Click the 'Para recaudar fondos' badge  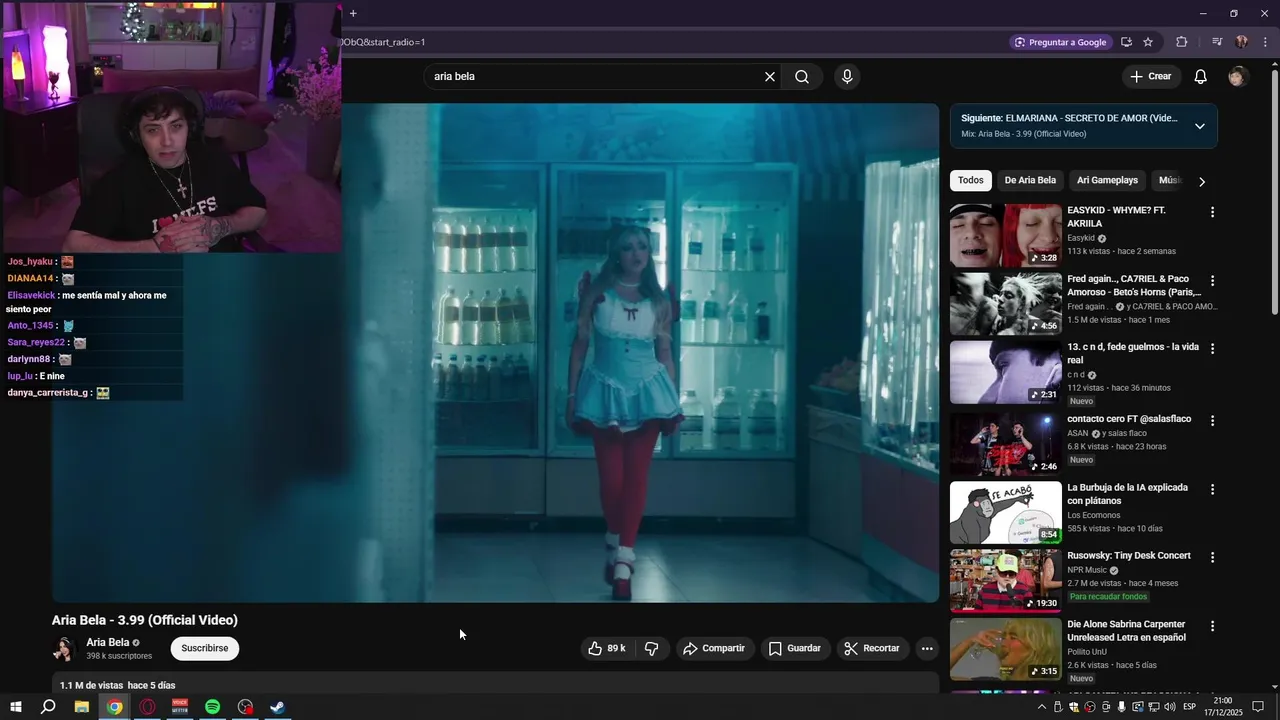[x=1108, y=597]
